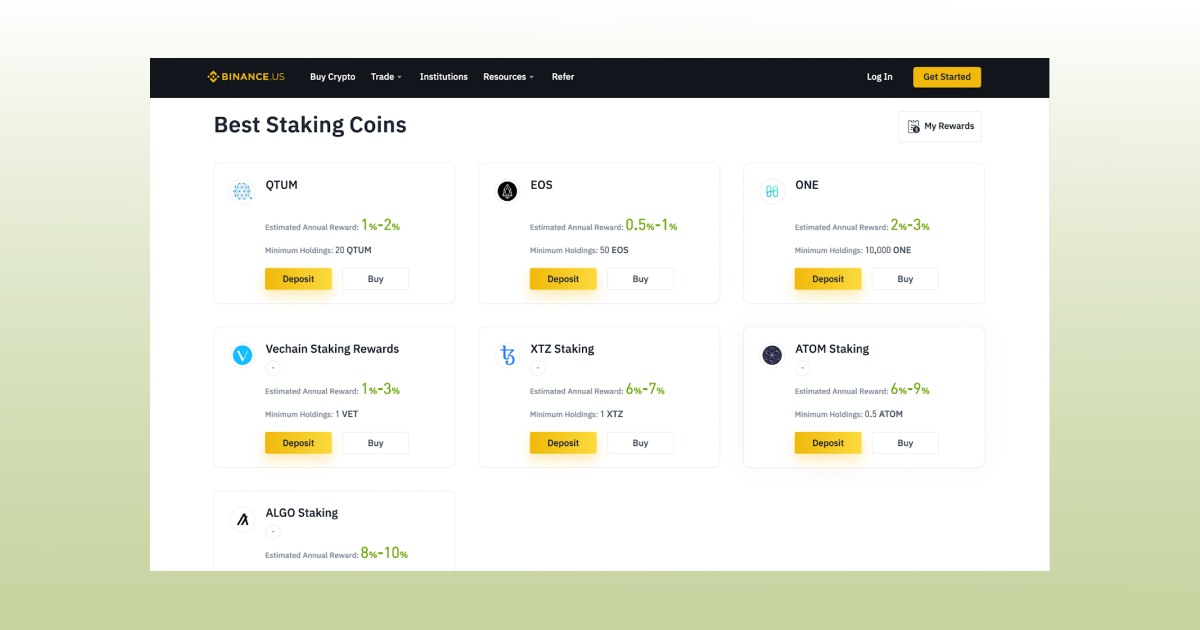
Task: Click Buy on the ATOM Staking card
Action: (x=905, y=443)
